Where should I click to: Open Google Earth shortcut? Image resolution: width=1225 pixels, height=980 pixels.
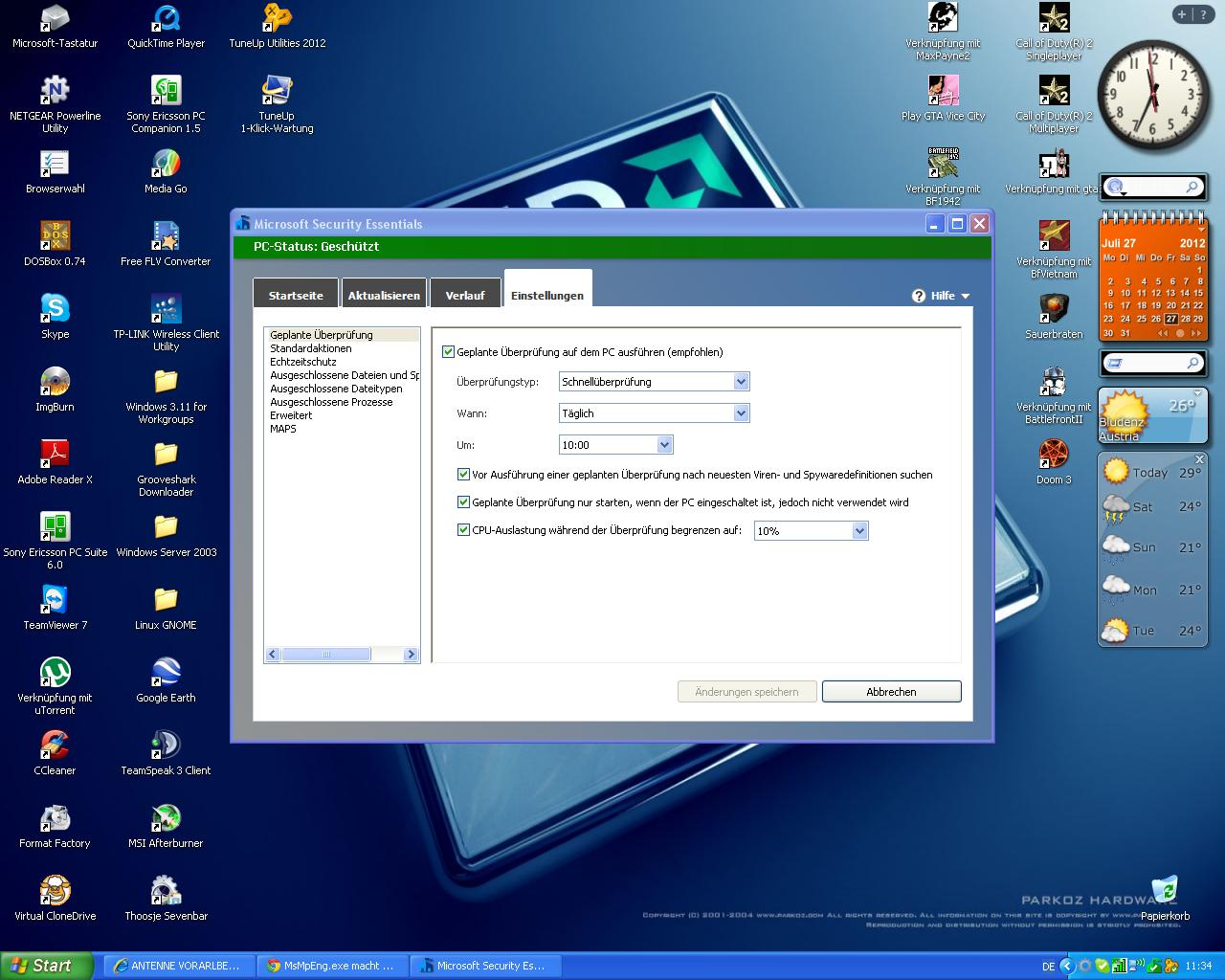(166, 673)
